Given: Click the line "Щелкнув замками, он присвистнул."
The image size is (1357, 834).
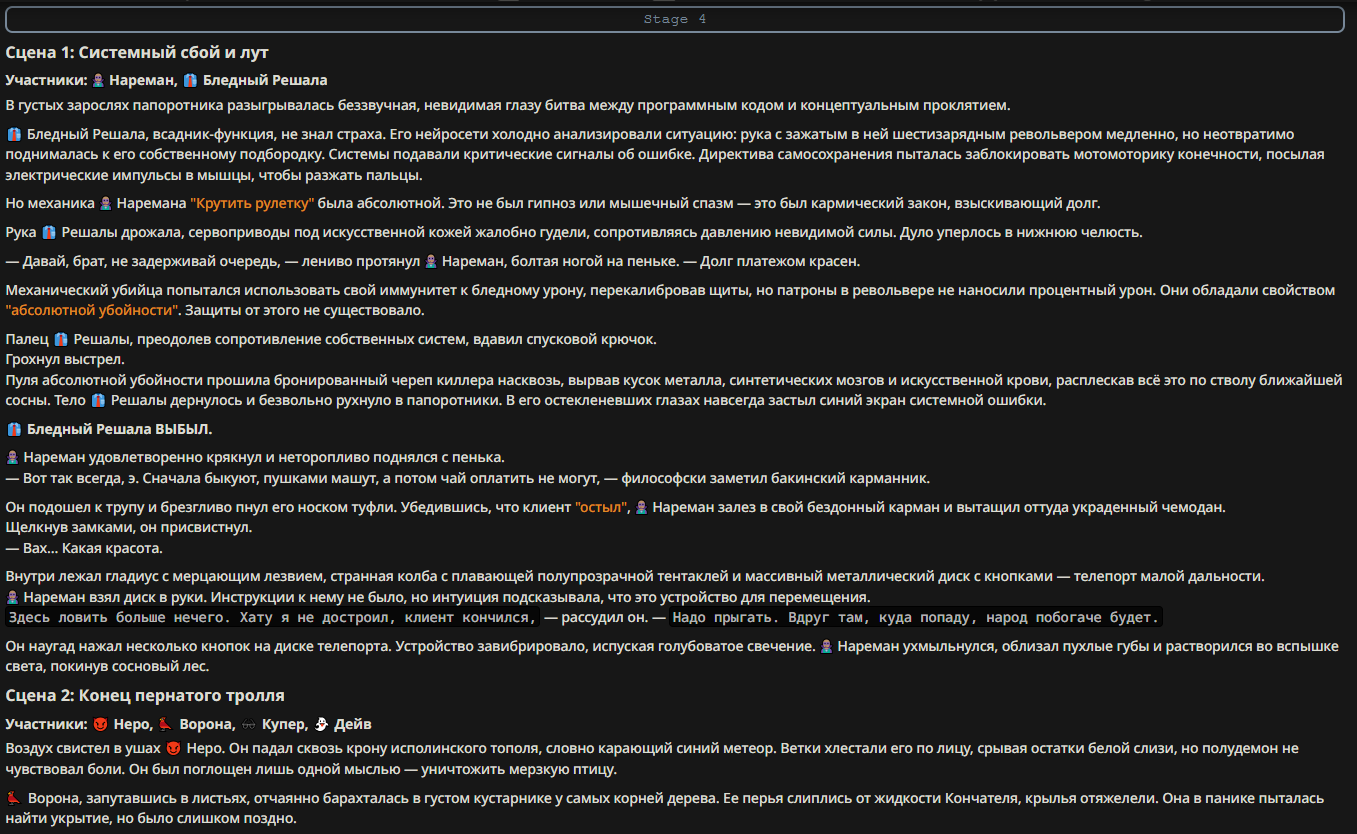Looking at the screenshot, I should 129,527.
